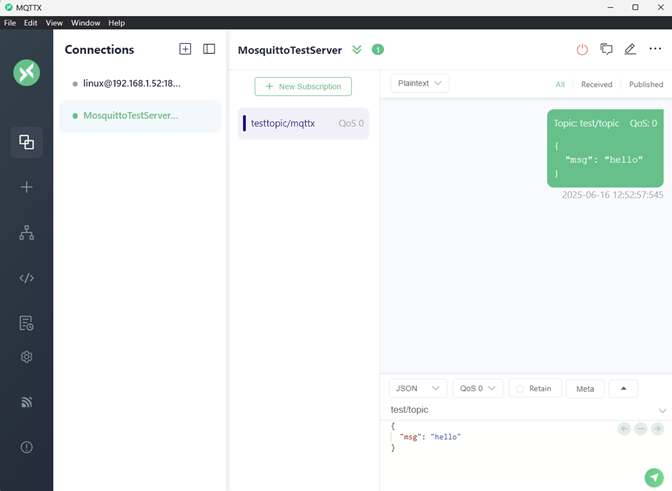Click the testtopic/mqttx subscription color bar
Image resolution: width=672 pixels, height=491 pixels.
(x=244, y=123)
